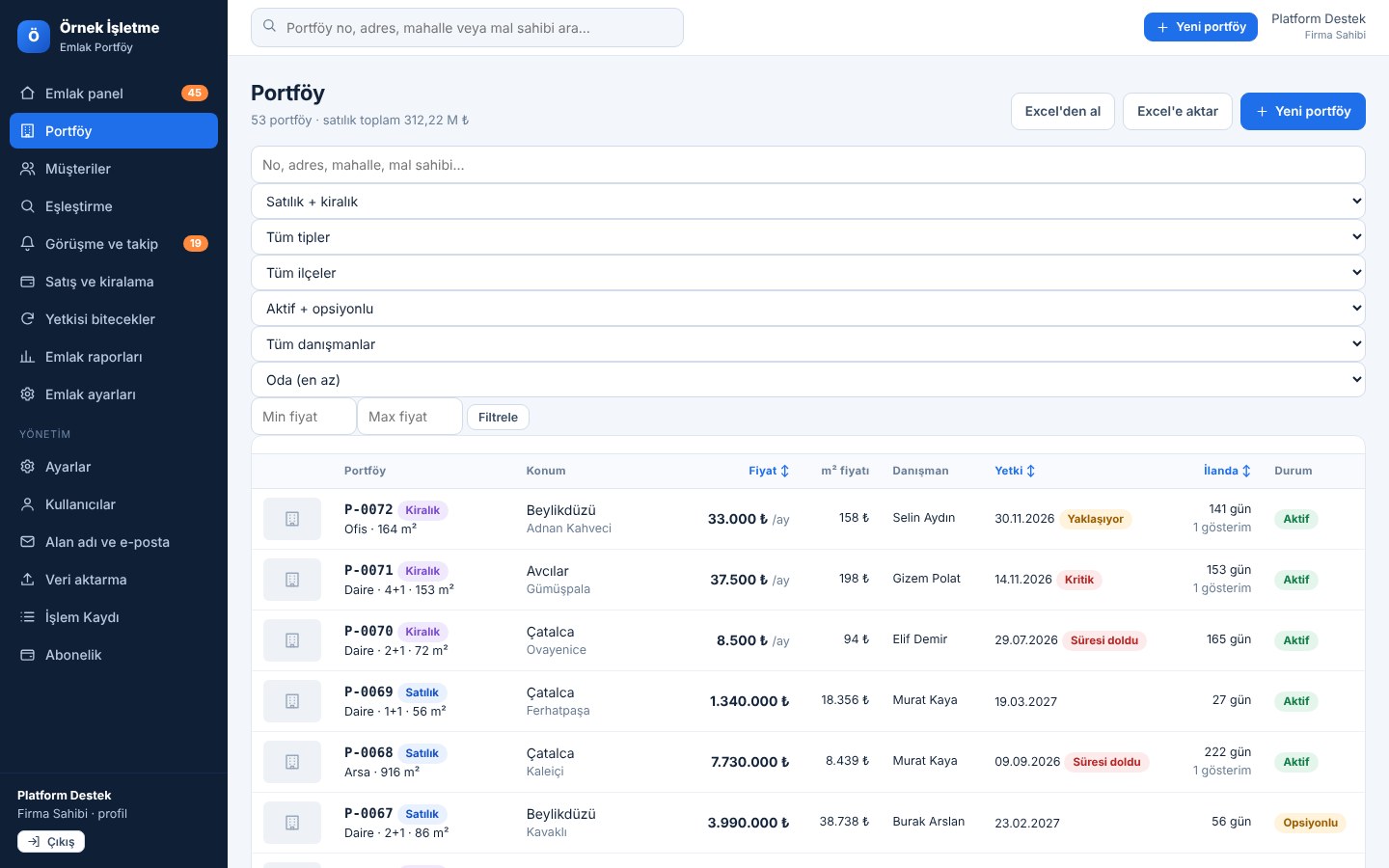Click the Kullanıcılar person icon
The width and height of the screenshot is (1389, 868).
[28, 504]
